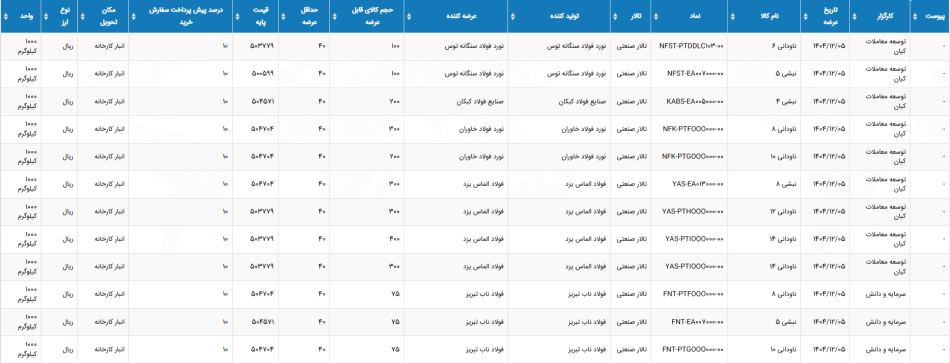
Task: Select ۱۰۰۰ کیلوگرم unit in FNT-PTGOOO row
Action: pyautogui.click(x=28, y=350)
